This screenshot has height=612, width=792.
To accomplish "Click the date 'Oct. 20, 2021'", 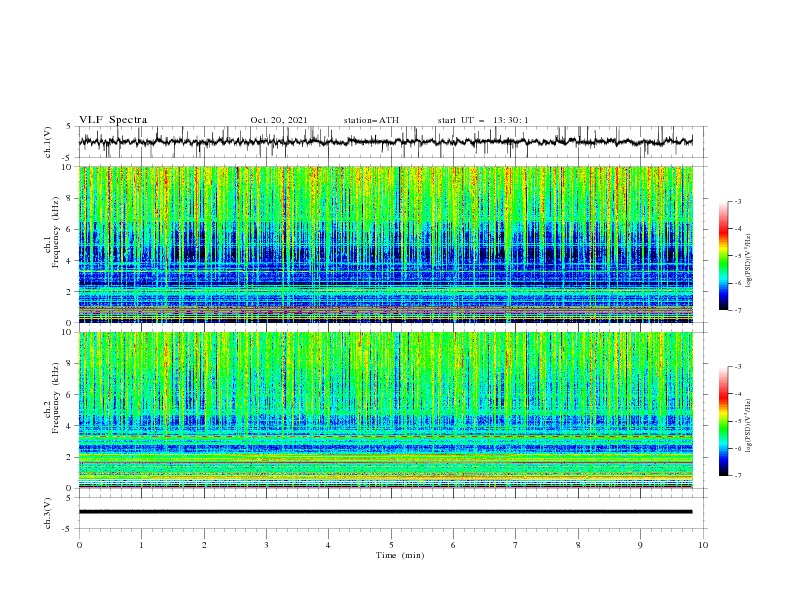I will coord(279,120).
